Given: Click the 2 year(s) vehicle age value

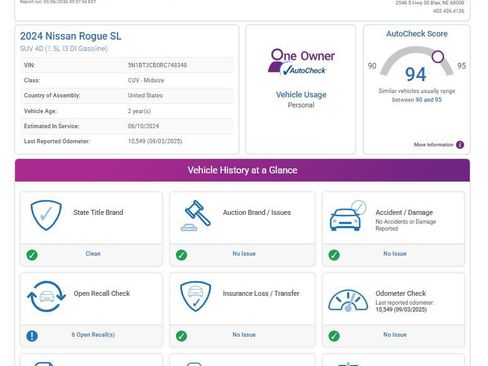Looking at the screenshot, I should tap(139, 111).
